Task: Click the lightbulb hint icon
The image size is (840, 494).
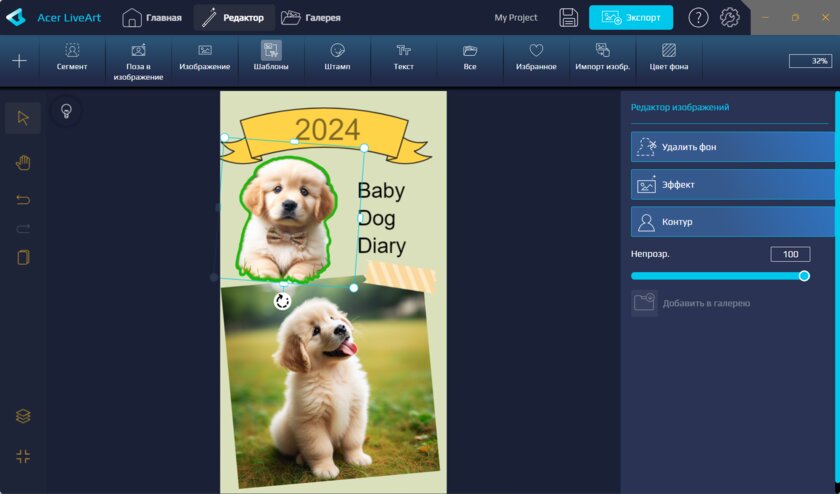Action: point(66,111)
